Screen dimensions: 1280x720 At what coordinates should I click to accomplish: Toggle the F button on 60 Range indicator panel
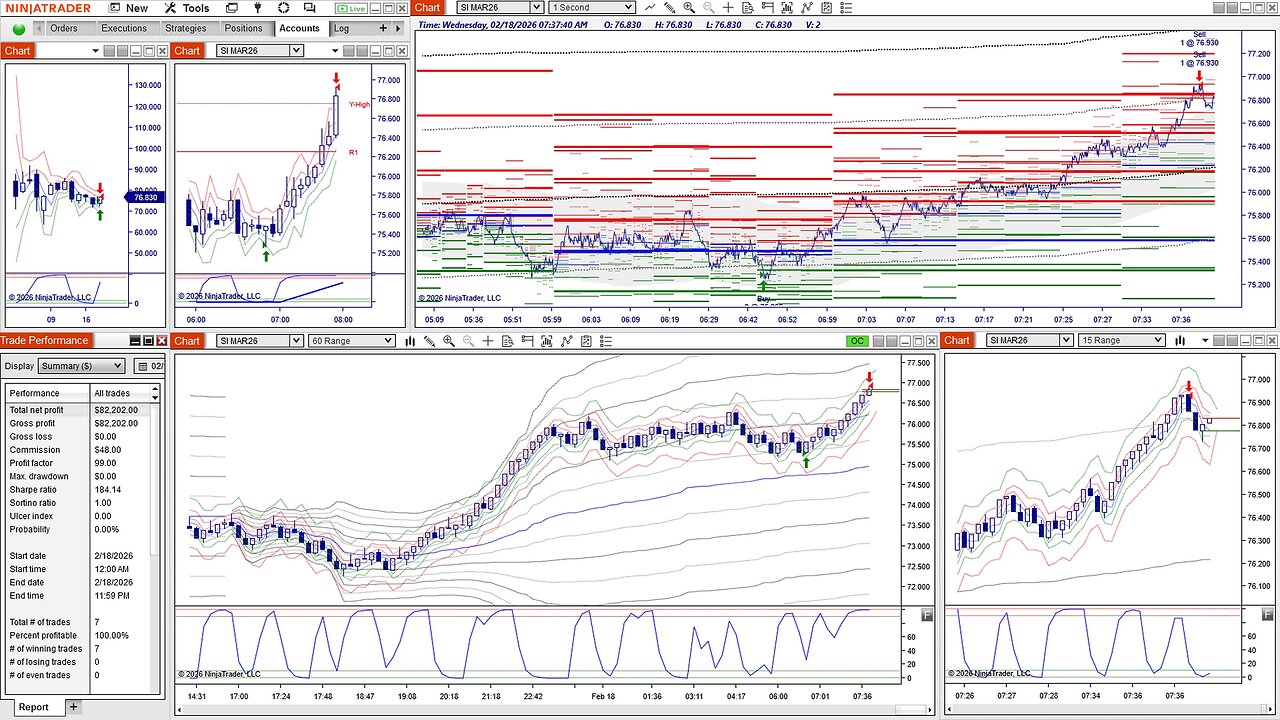click(926, 614)
